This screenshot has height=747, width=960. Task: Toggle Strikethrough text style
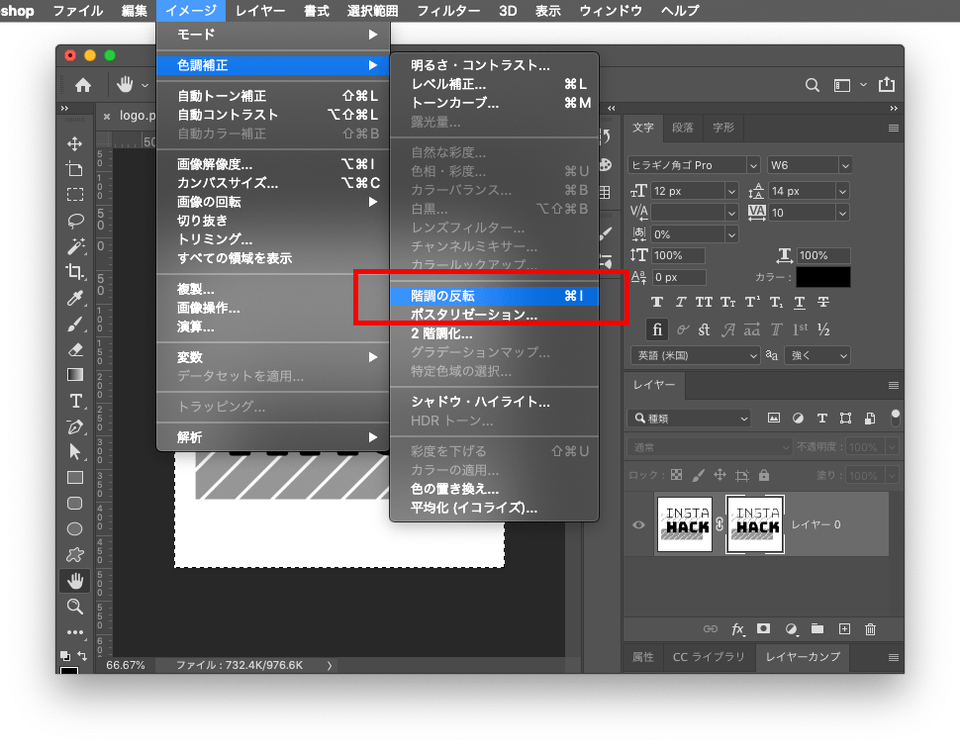coord(823,302)
